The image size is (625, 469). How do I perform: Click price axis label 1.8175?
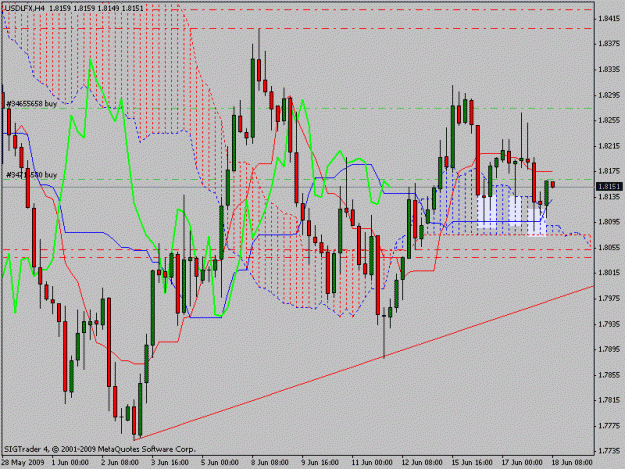click(609, 171)
